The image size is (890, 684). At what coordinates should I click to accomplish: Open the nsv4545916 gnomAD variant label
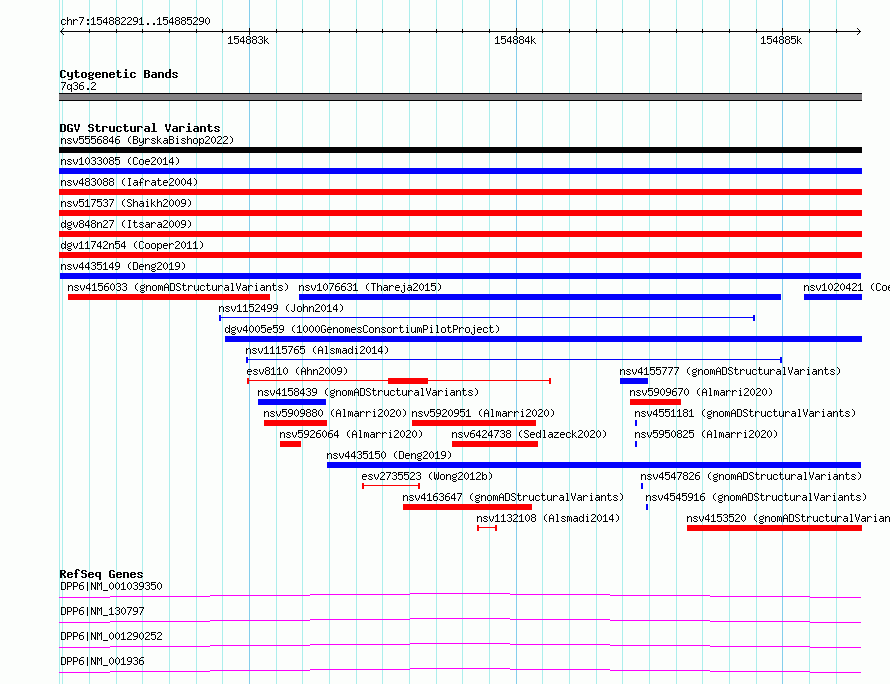point(756,497)
